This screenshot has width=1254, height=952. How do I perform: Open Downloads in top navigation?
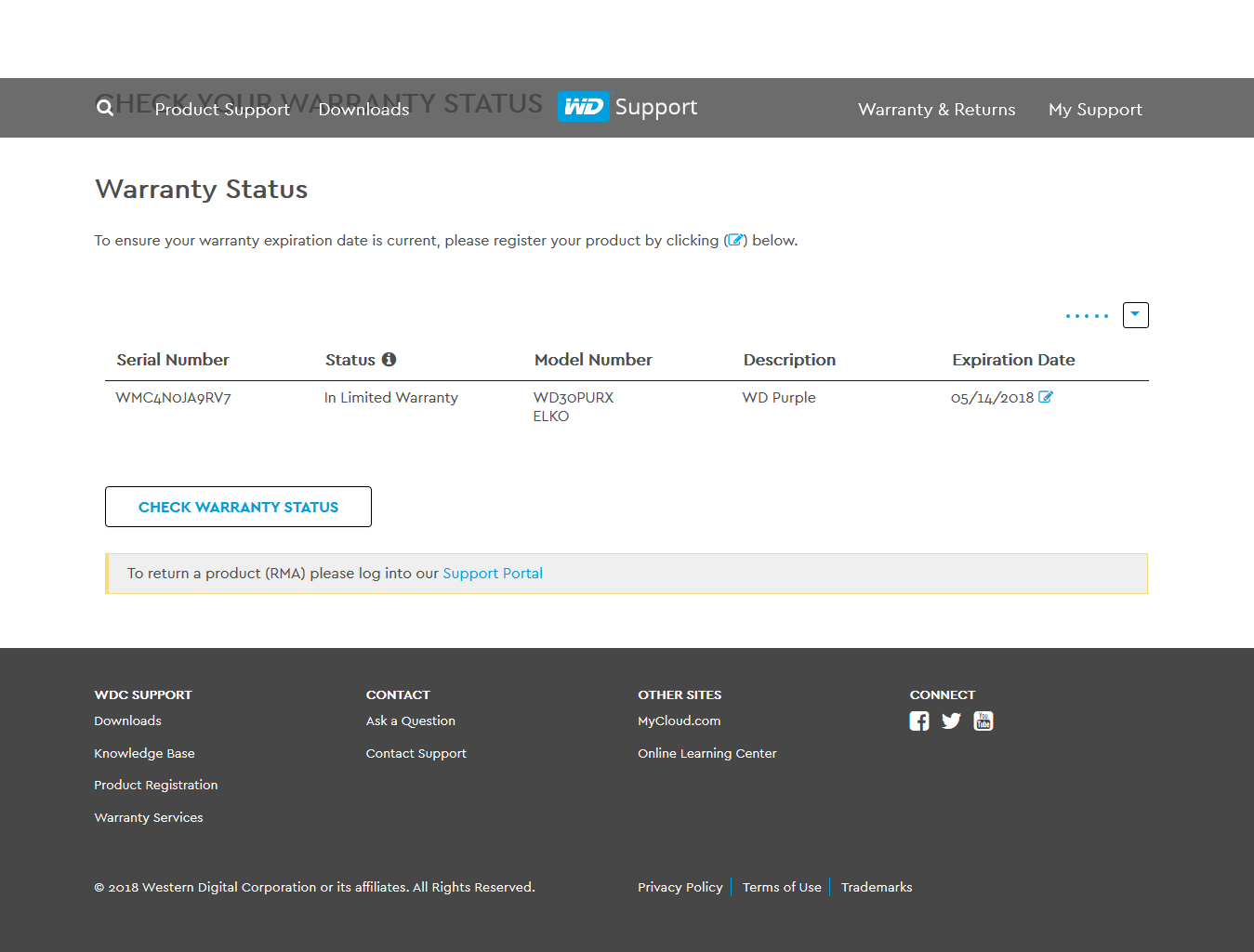(x=363, y=110)
